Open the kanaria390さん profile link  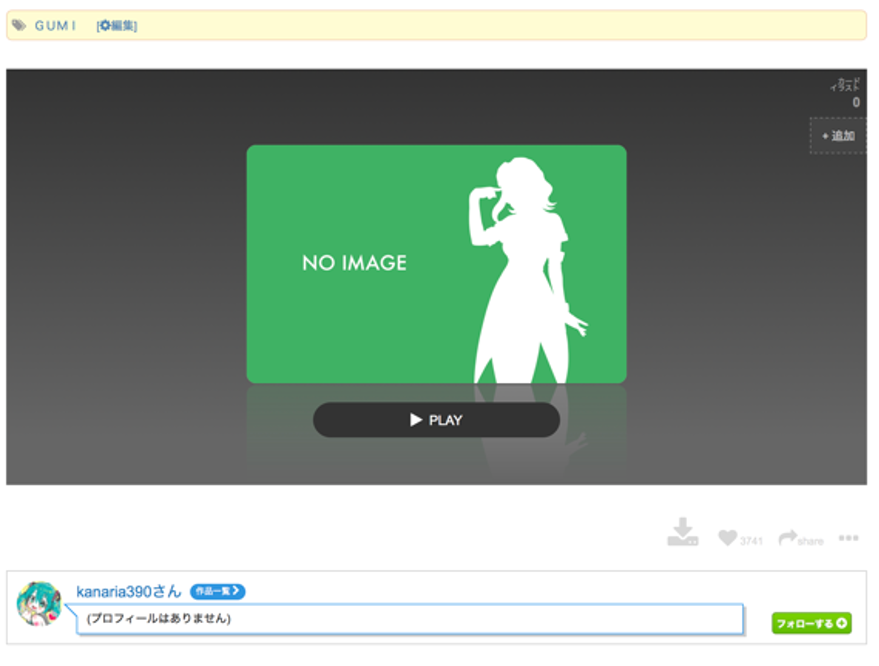click(129, 591)
